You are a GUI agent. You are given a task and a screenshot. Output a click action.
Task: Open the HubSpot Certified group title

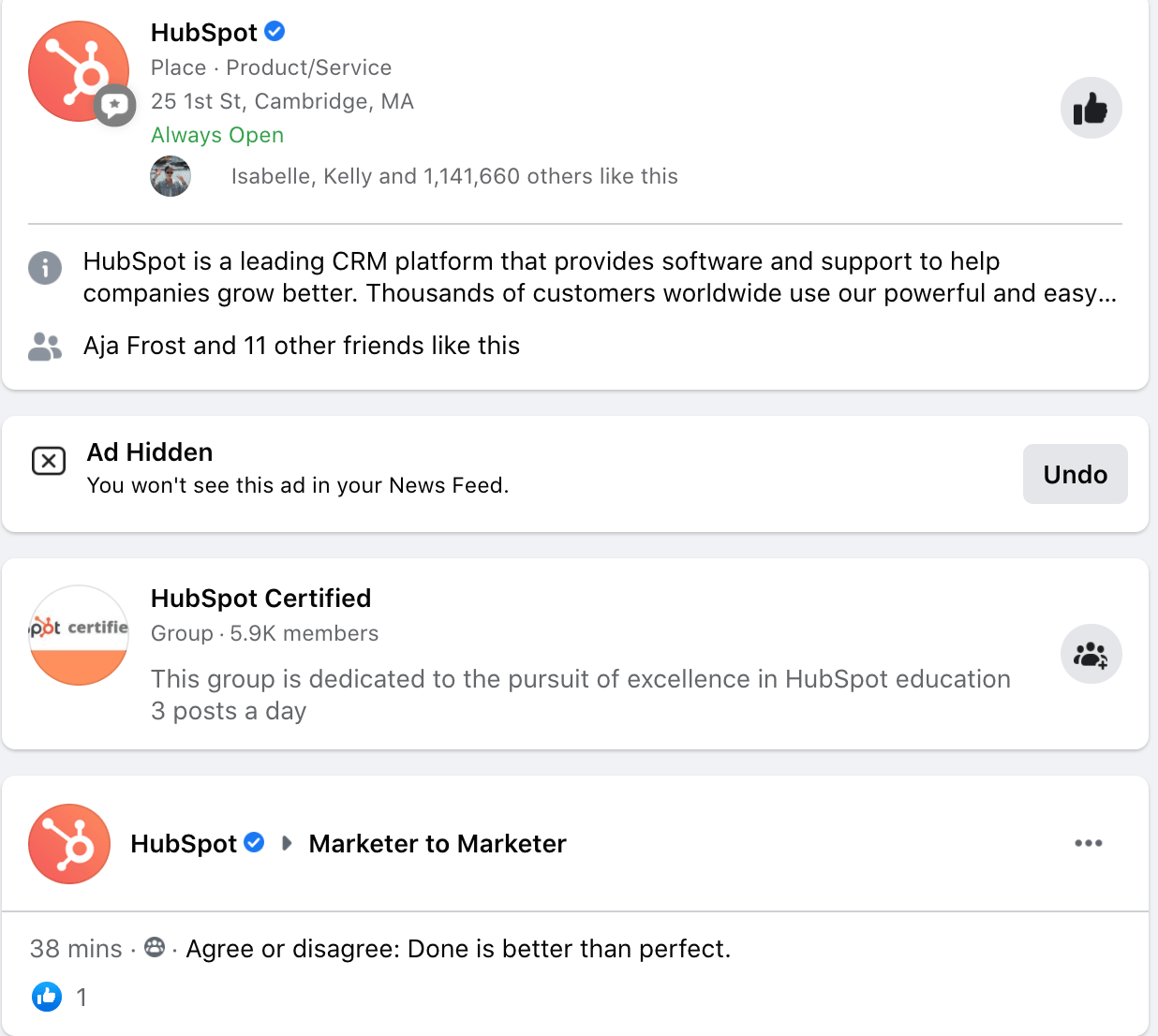(260, 599)
